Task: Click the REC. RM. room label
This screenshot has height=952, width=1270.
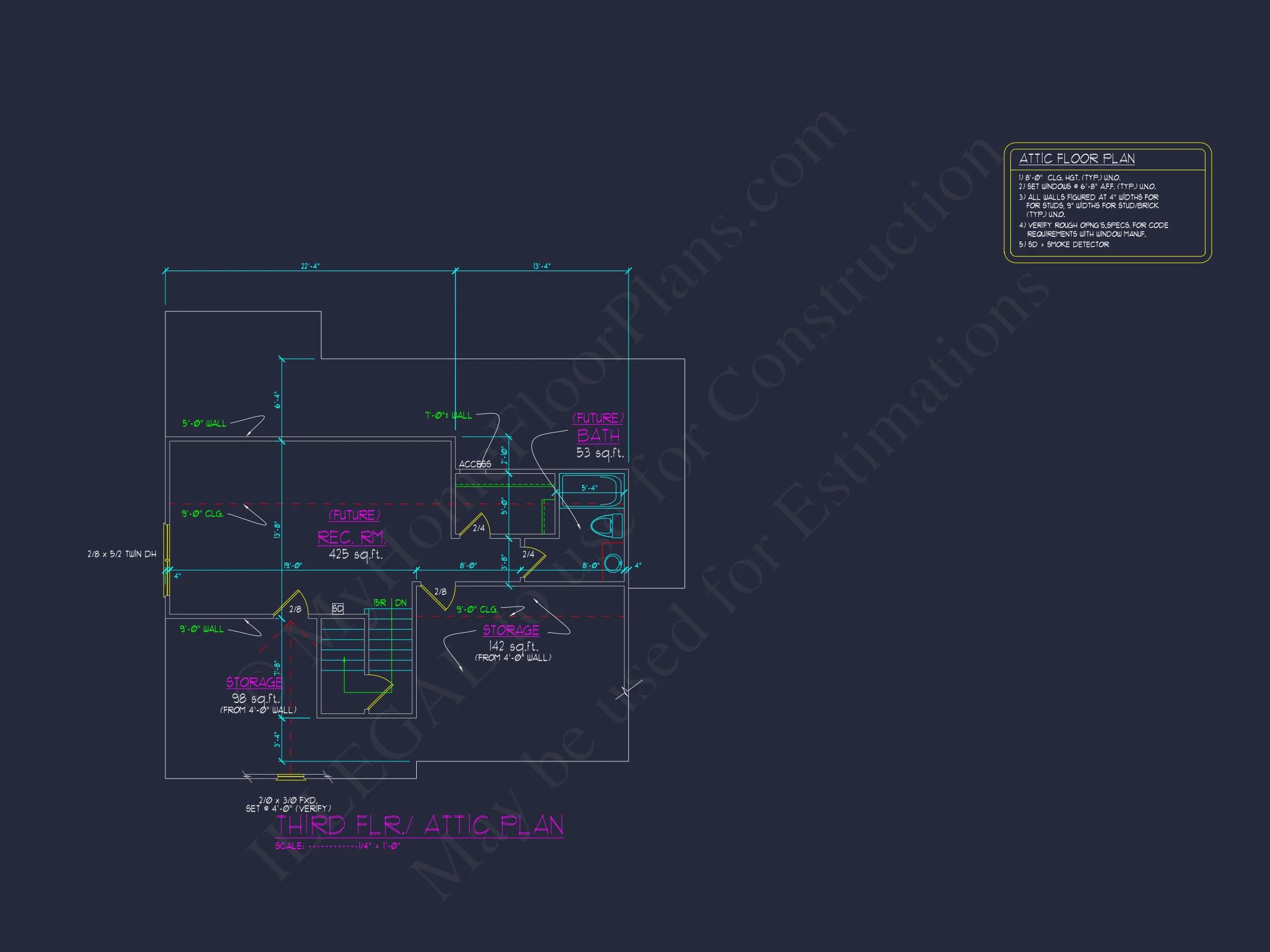Action: tap(351, 538)
